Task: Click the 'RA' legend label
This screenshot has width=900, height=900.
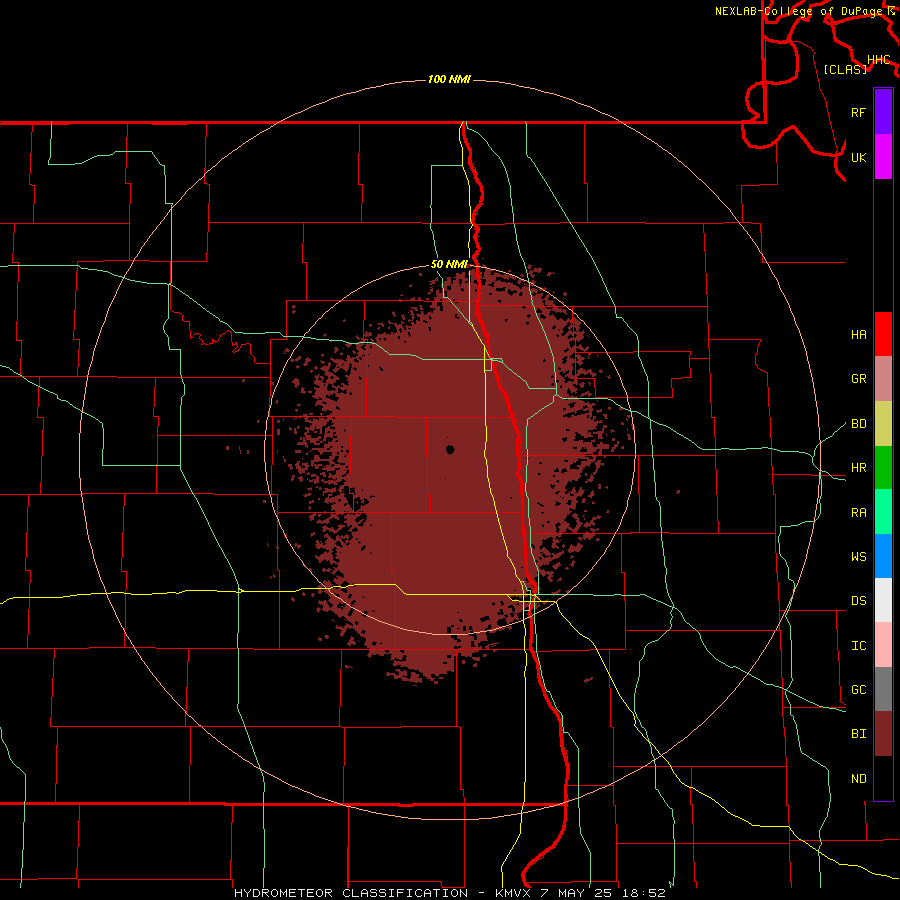Action: coord(858,513)
